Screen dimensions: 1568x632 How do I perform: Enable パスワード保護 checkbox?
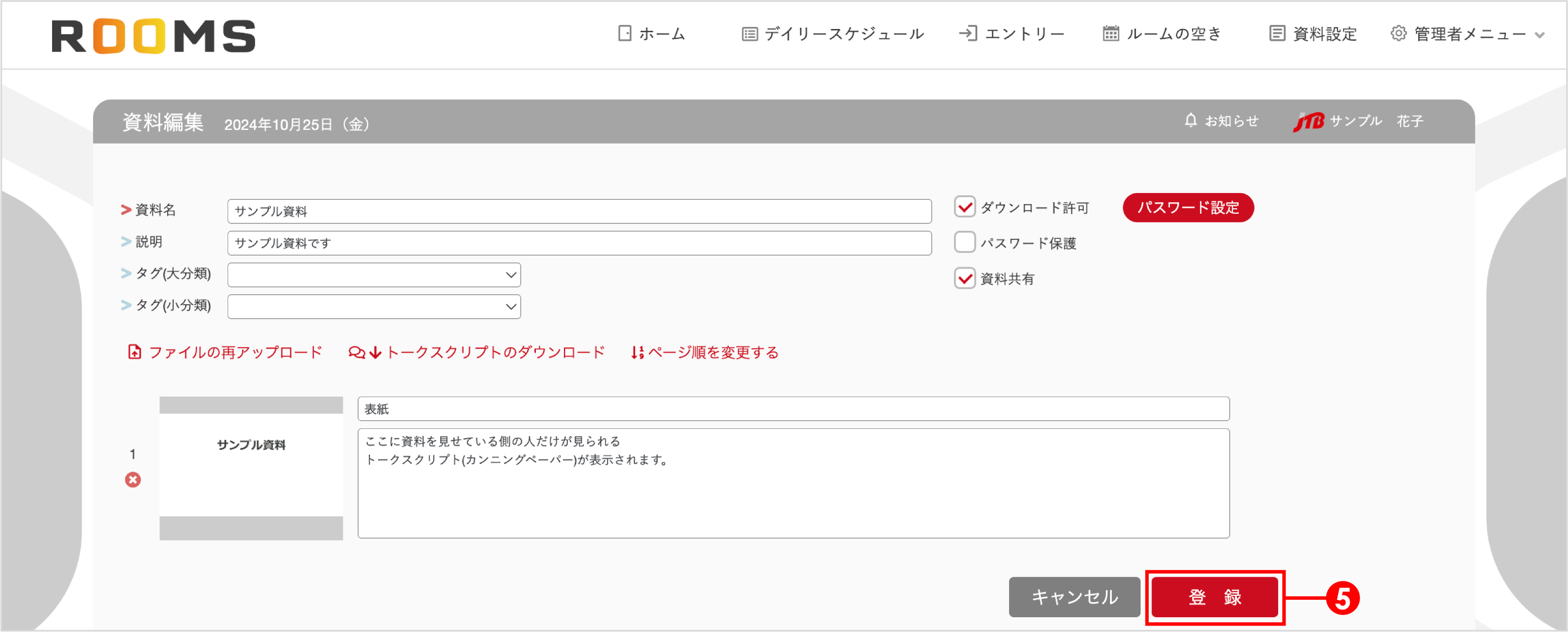(x=965, y=242)
